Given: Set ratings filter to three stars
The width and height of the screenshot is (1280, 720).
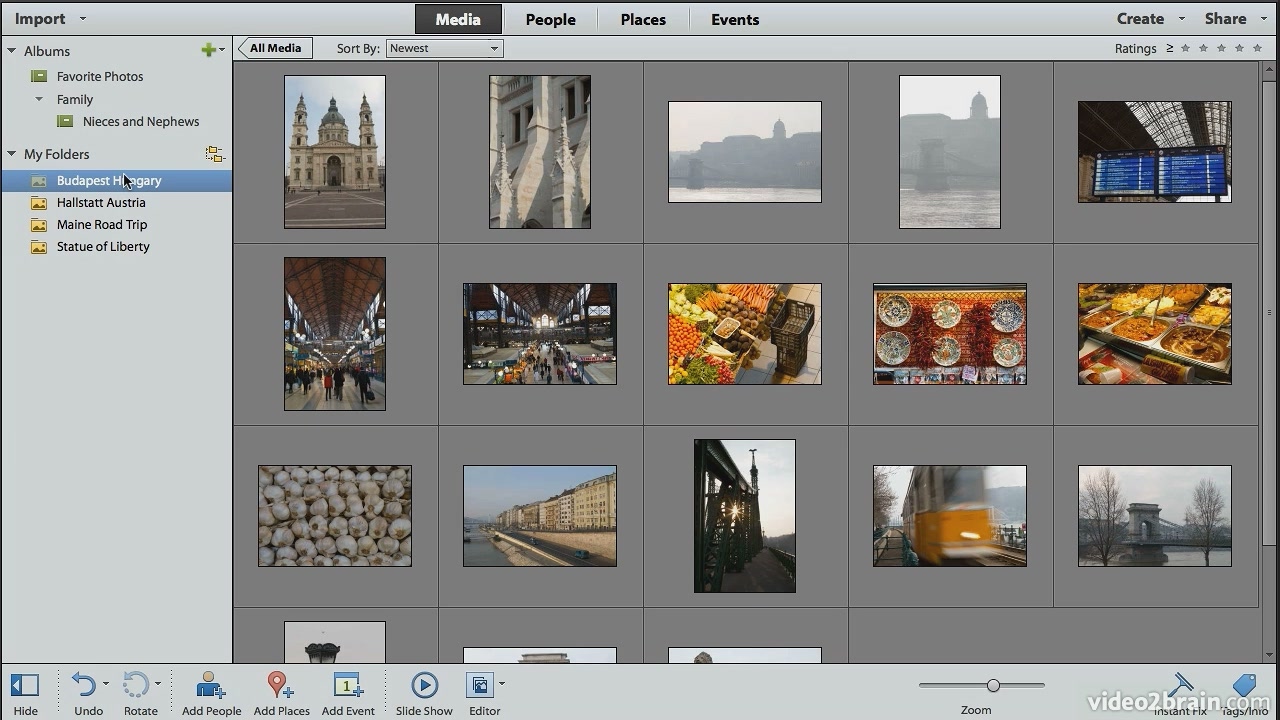Looking at the screenshot, I should click(x=1222, y=48).
